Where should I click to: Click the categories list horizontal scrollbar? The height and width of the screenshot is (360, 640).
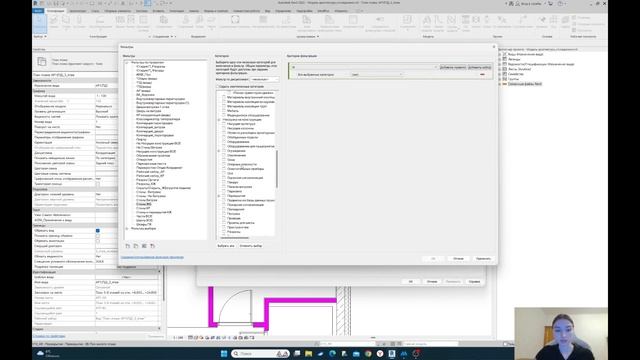(x=235, y=238)
